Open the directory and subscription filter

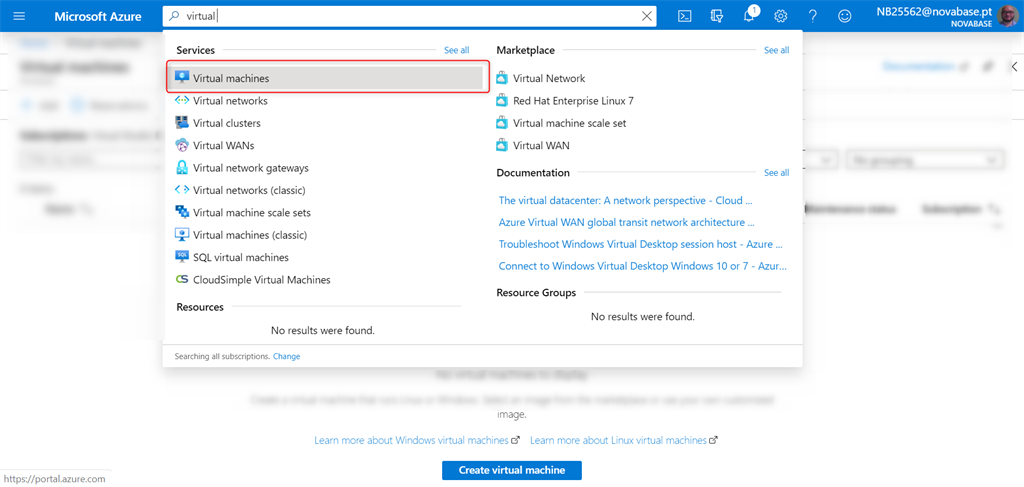(x=716, y=16)
